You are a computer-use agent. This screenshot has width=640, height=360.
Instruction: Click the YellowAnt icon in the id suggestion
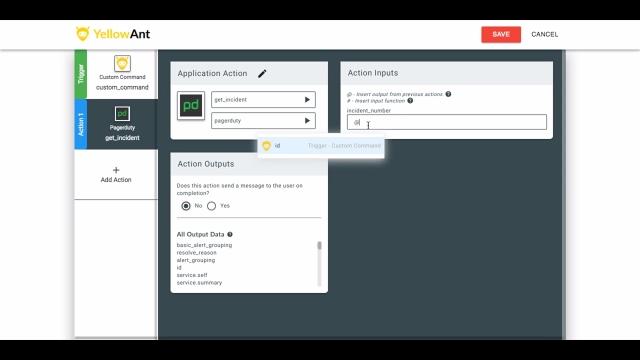(x=267, y=146)
